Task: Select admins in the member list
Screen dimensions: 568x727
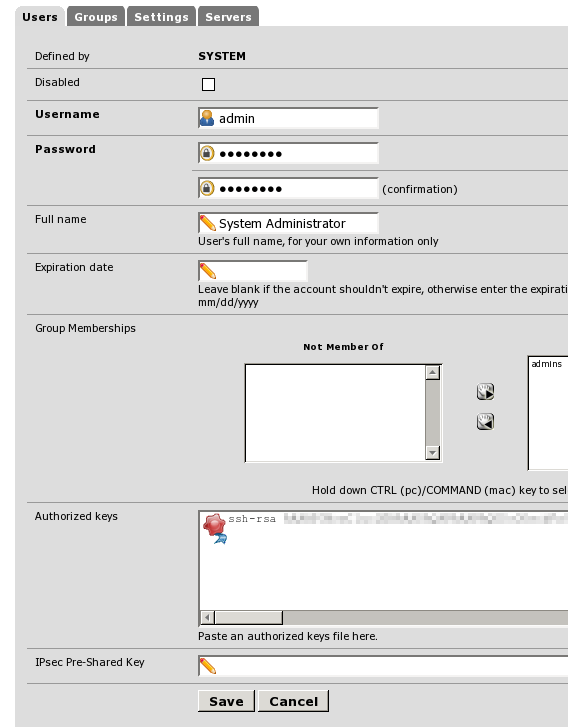Action: pos(547,364)
